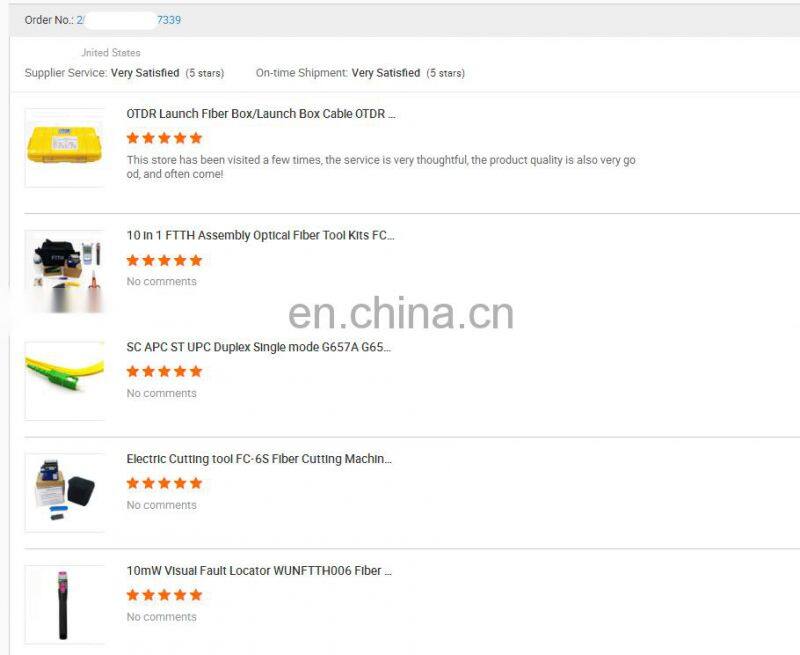This screenshot has height=655, width=800.
Task: Open the SC APC ST UPC Duplex title
Action: [x=259, y=347]
